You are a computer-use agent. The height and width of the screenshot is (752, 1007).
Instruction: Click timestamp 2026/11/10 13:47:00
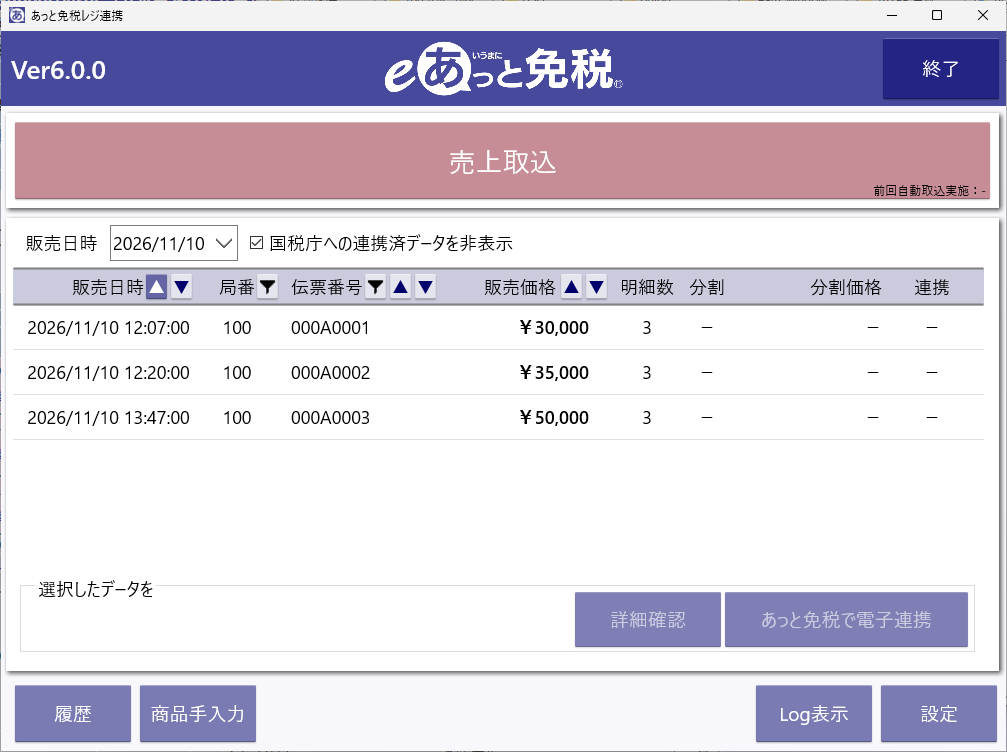pyautogui.click(x=109, y=417)
